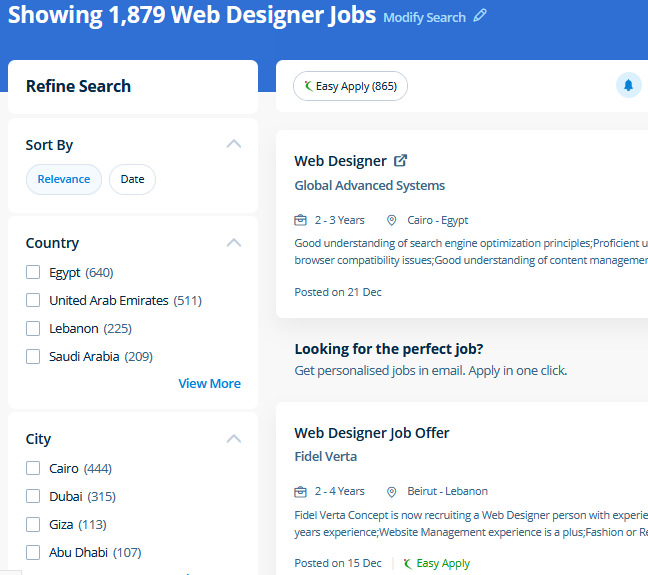Collapse the Sort By section
648x575 pixels.
point(234,144)
